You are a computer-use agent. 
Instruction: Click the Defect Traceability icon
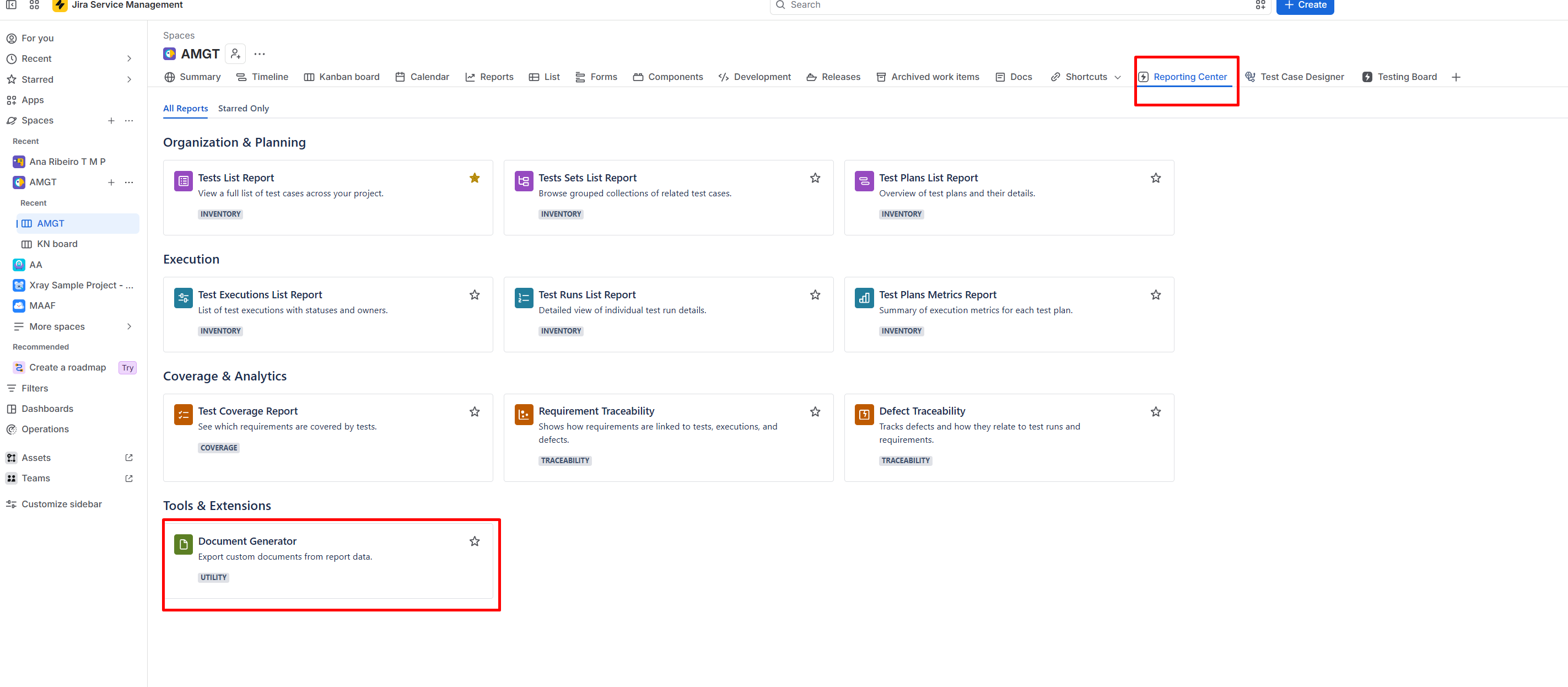coord(864,414)
